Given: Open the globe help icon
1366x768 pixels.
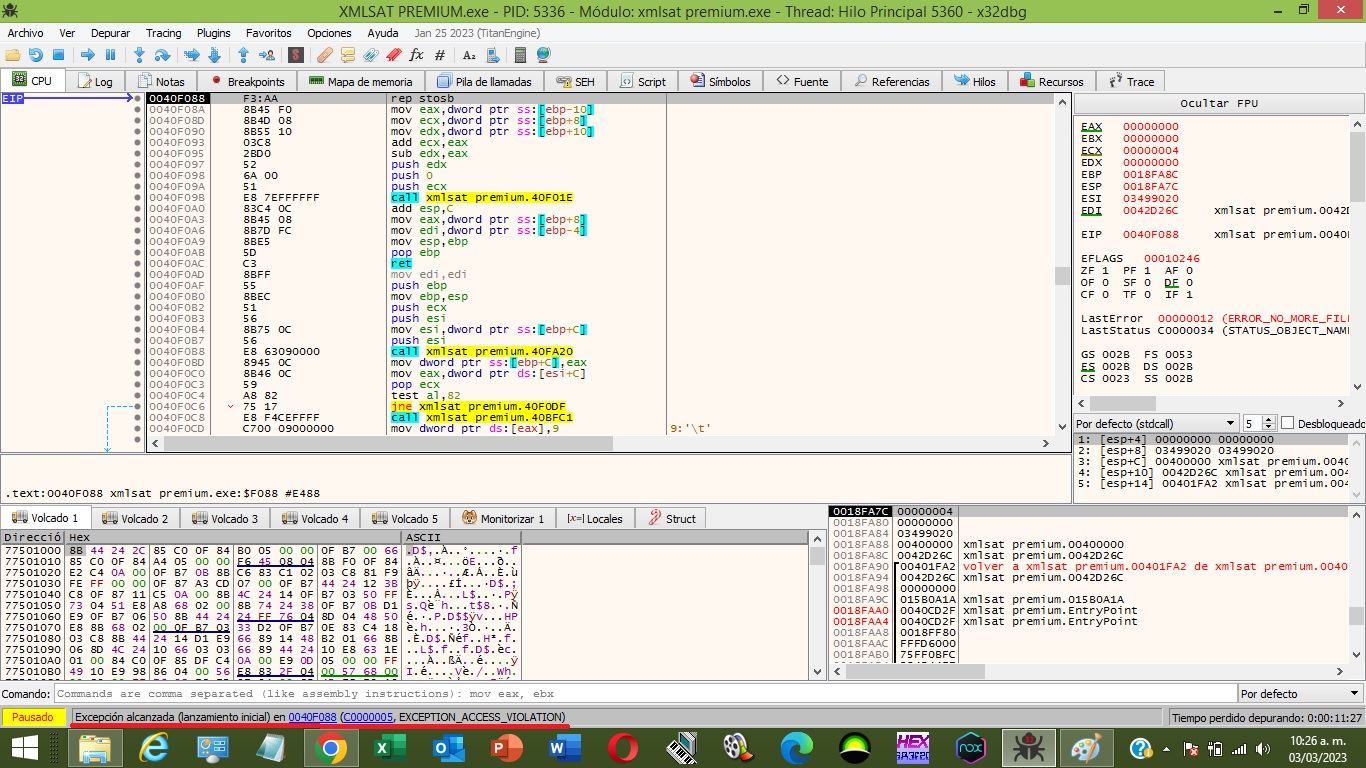Looking at the screenshot, I should coord(544,55).
